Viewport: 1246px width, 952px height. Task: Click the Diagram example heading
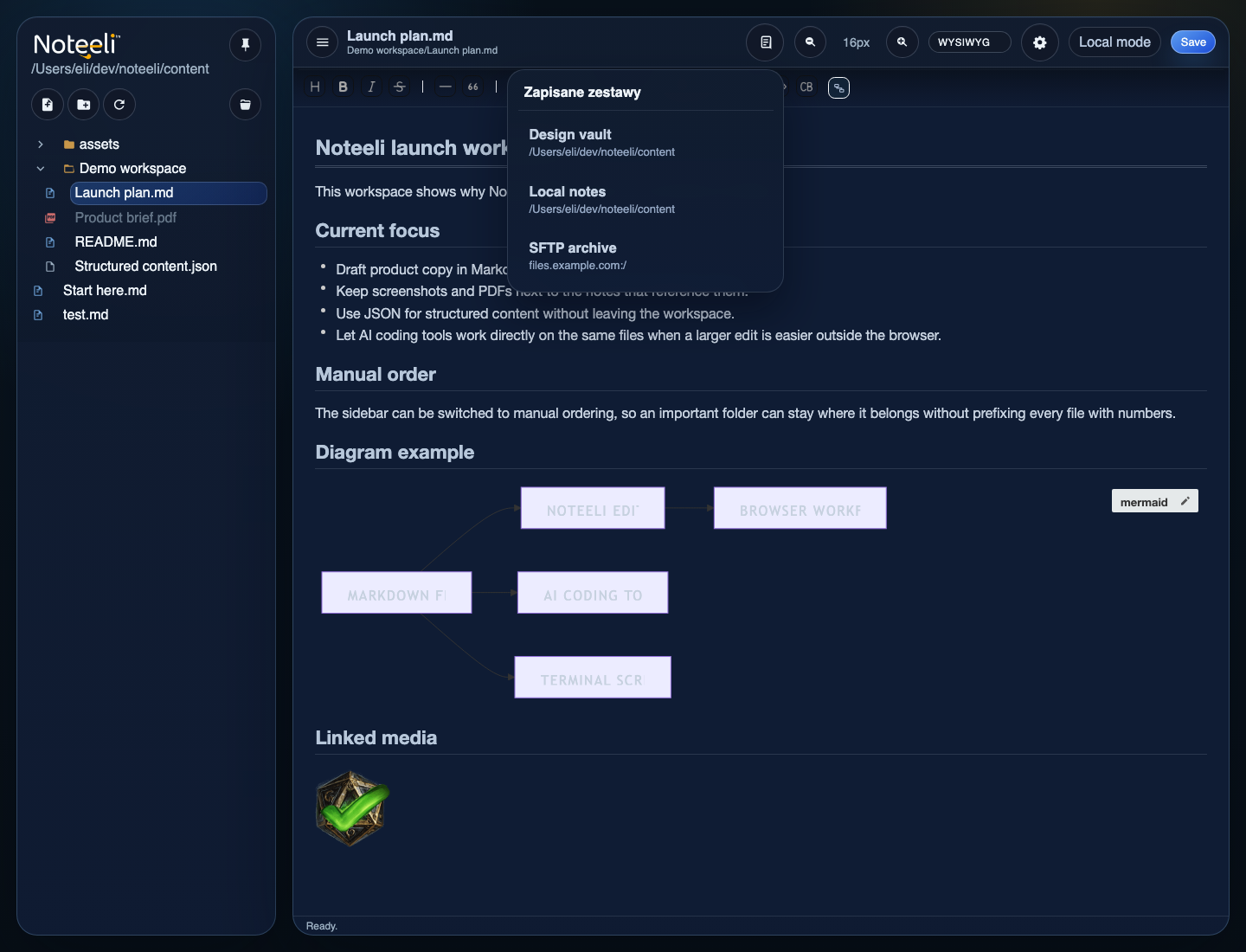pyautogui.click(x=395, y=453)
